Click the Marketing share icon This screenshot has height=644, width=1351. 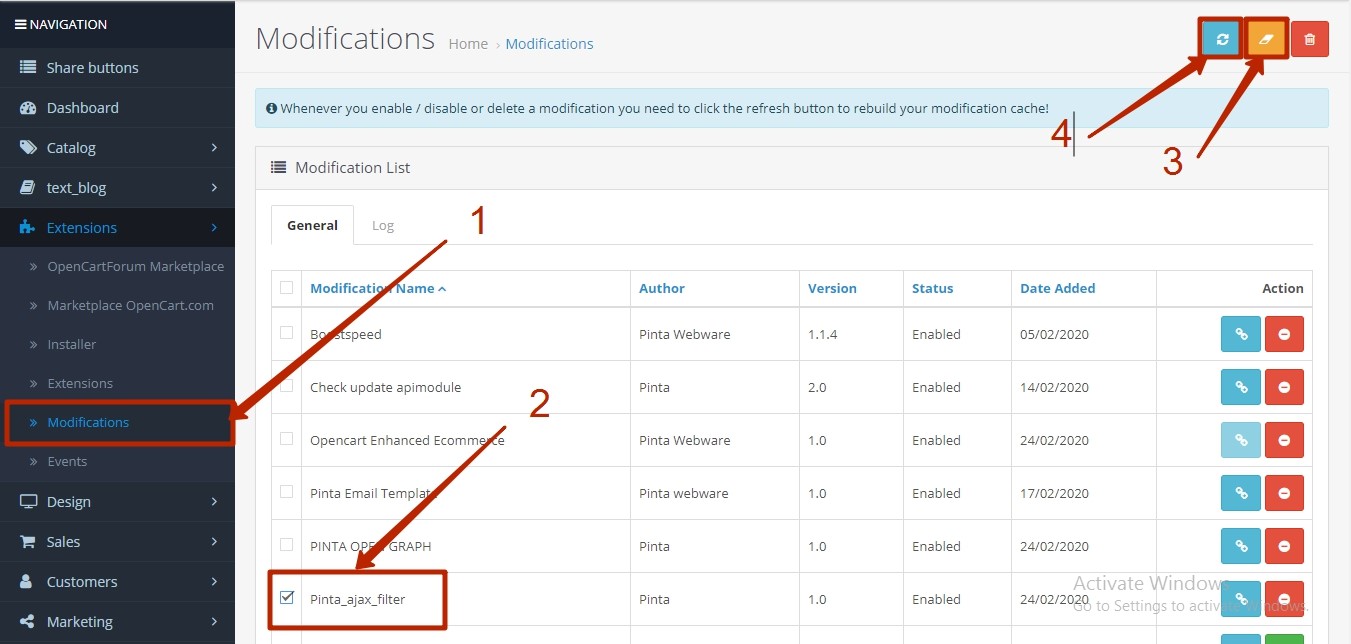pos(28,622)
